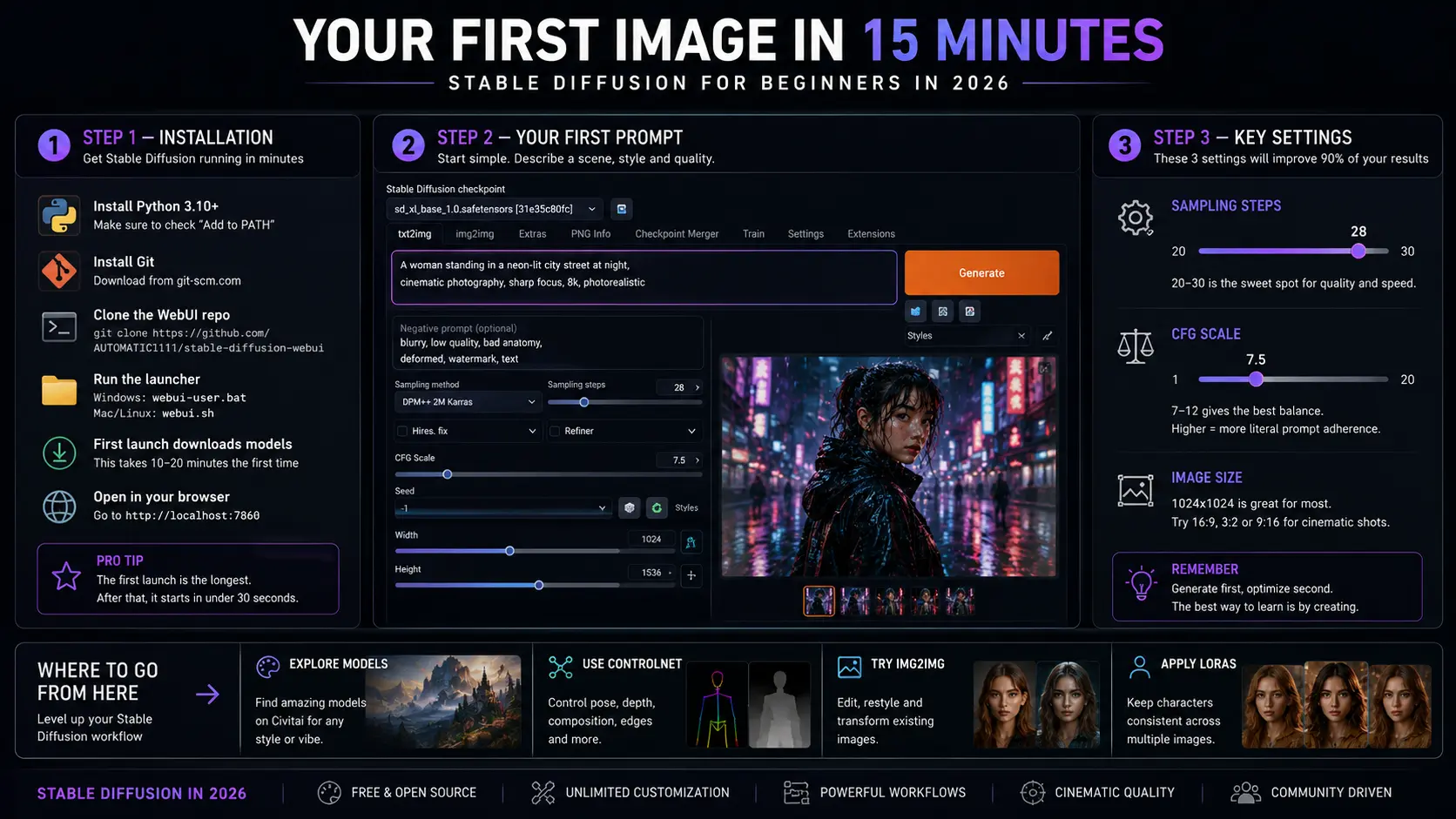Switch to the Checkpoint Merger tab
Screen dimensions: 1456x819
(x=677, y=234)
